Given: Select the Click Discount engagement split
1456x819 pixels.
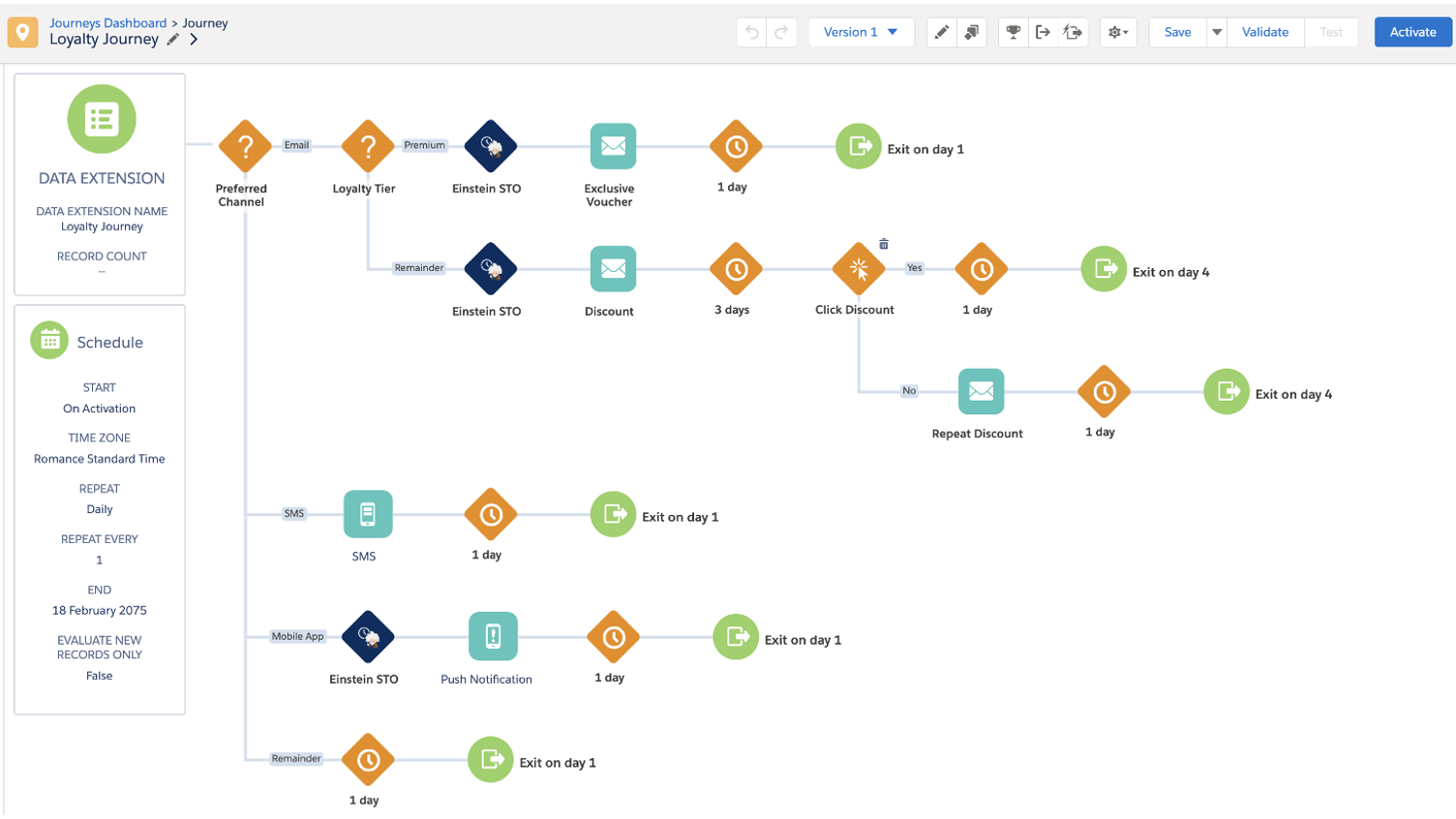Looking at the screenshot, I should [859, 269].
